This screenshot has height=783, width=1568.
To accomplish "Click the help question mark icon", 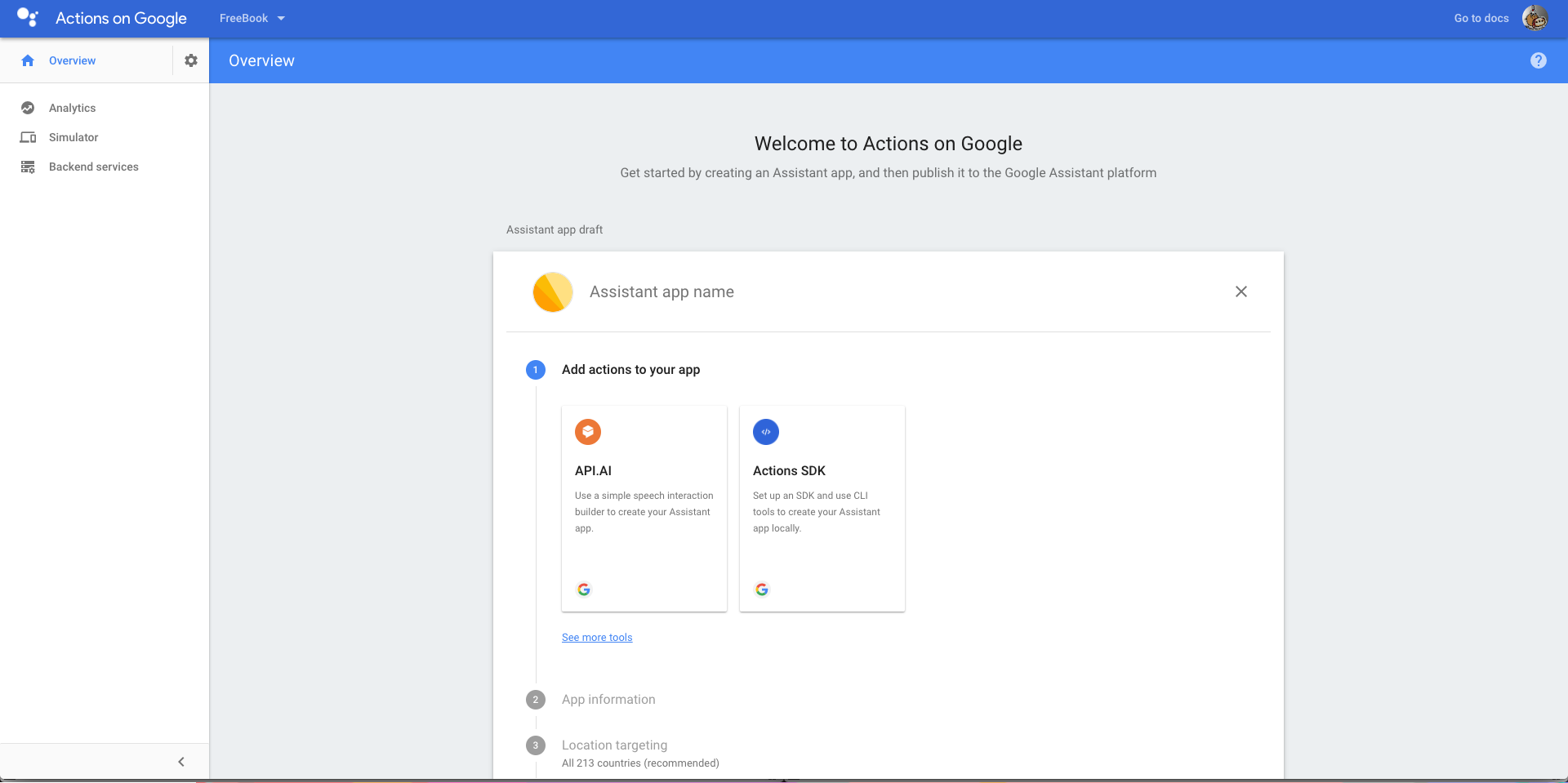I will (1539, 60).
